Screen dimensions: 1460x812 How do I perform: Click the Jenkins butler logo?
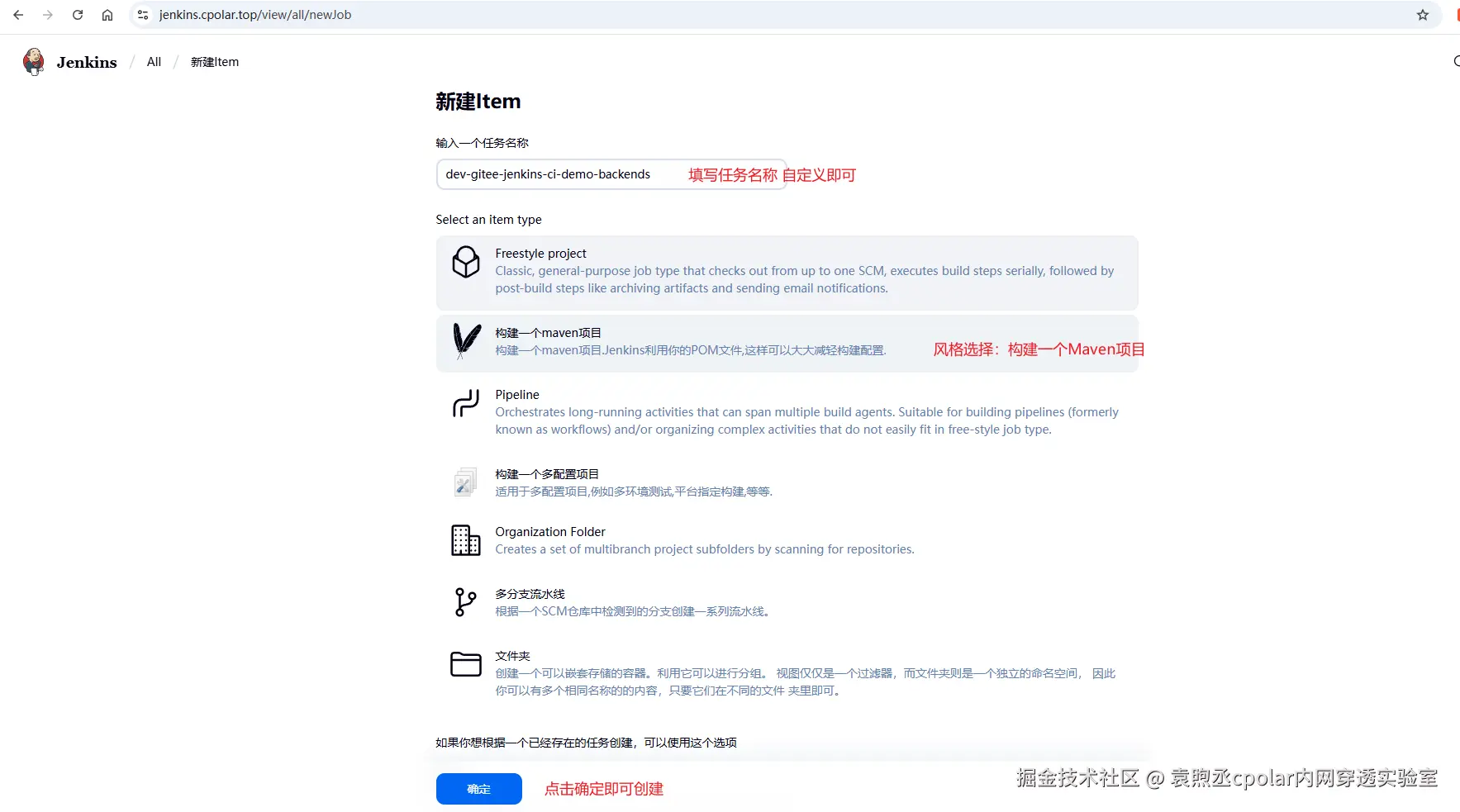tap(34, 62)
